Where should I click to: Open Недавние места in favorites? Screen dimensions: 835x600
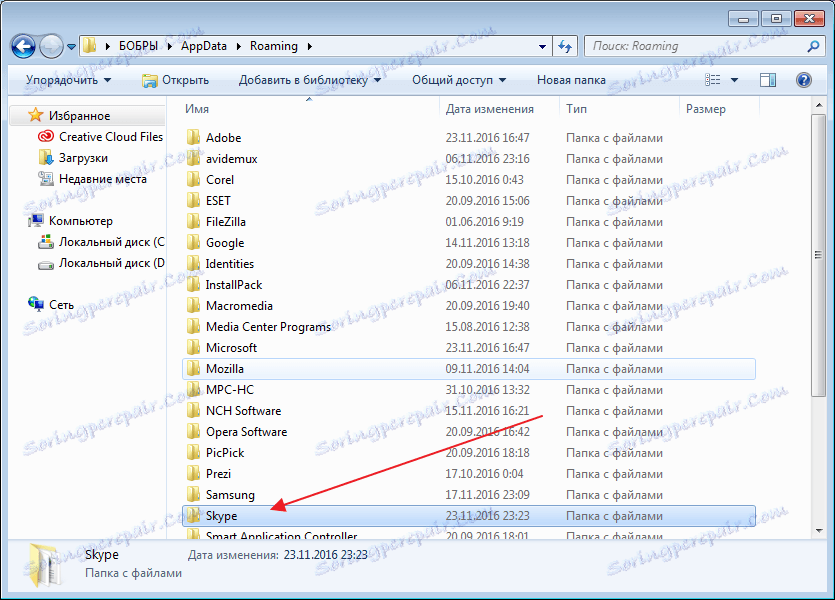point(103,179)
